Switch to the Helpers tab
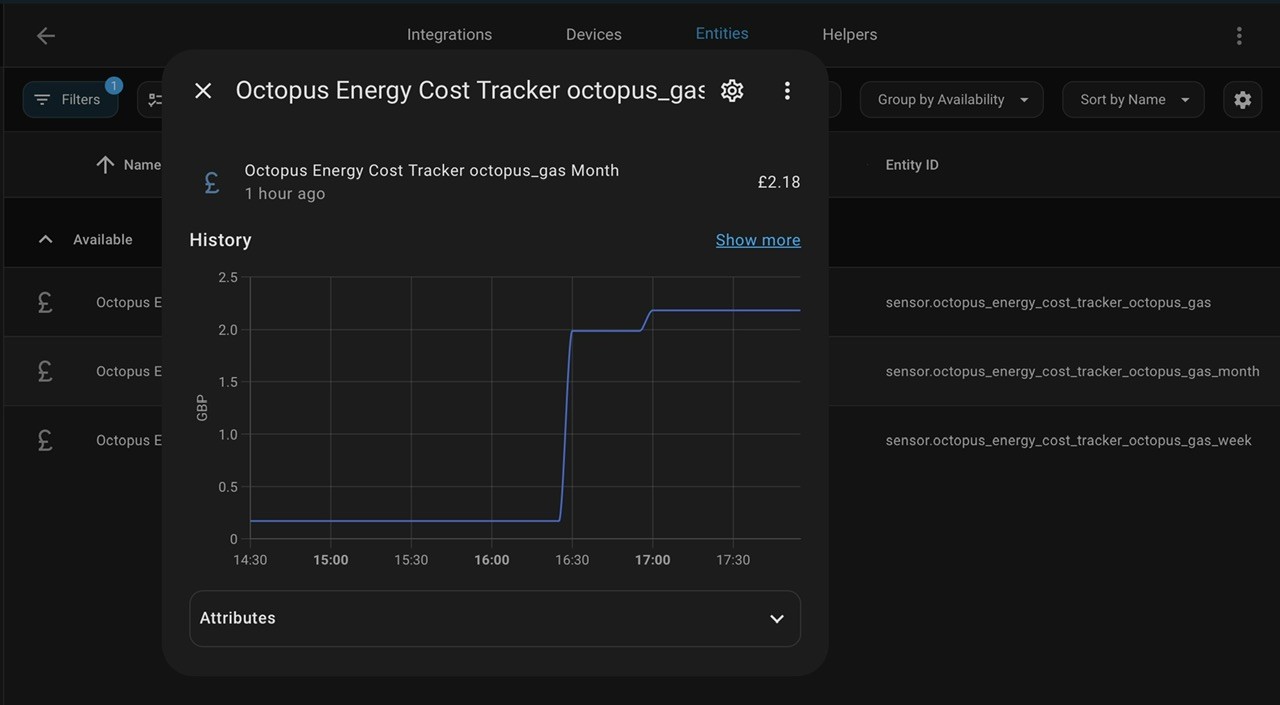Viewport: 1280px width, 705px height. [x=850, y=34]
